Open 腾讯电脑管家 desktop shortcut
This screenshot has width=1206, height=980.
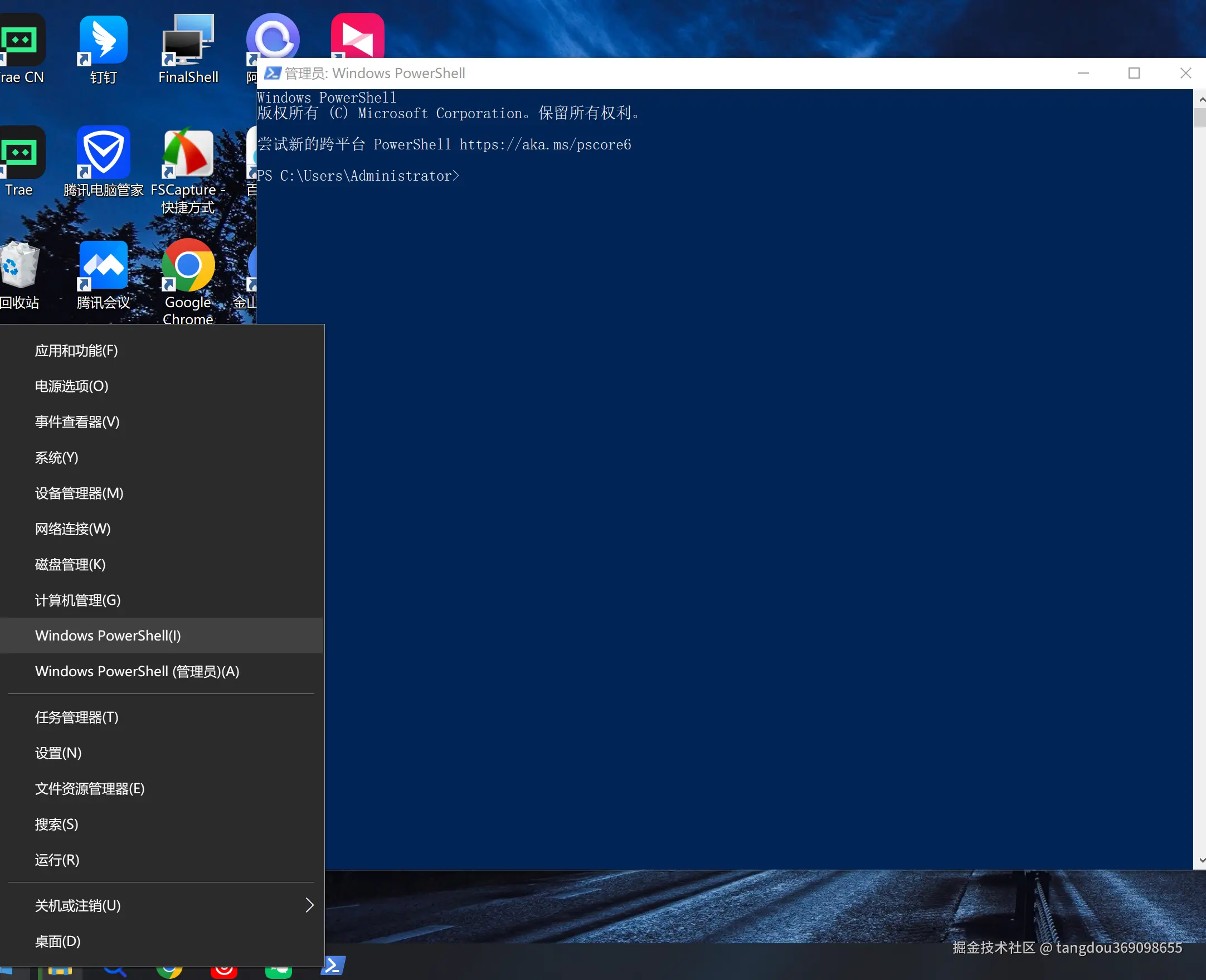pos(103,152)
